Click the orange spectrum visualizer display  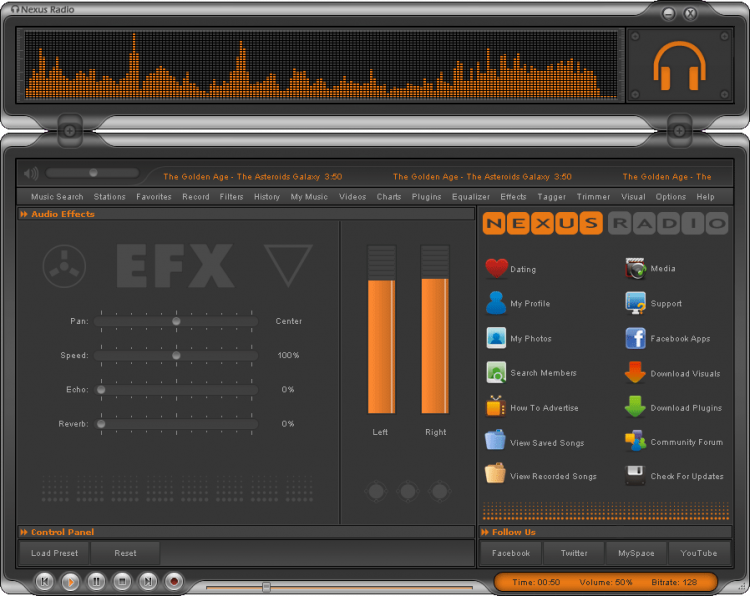click(x=321, y=66)
